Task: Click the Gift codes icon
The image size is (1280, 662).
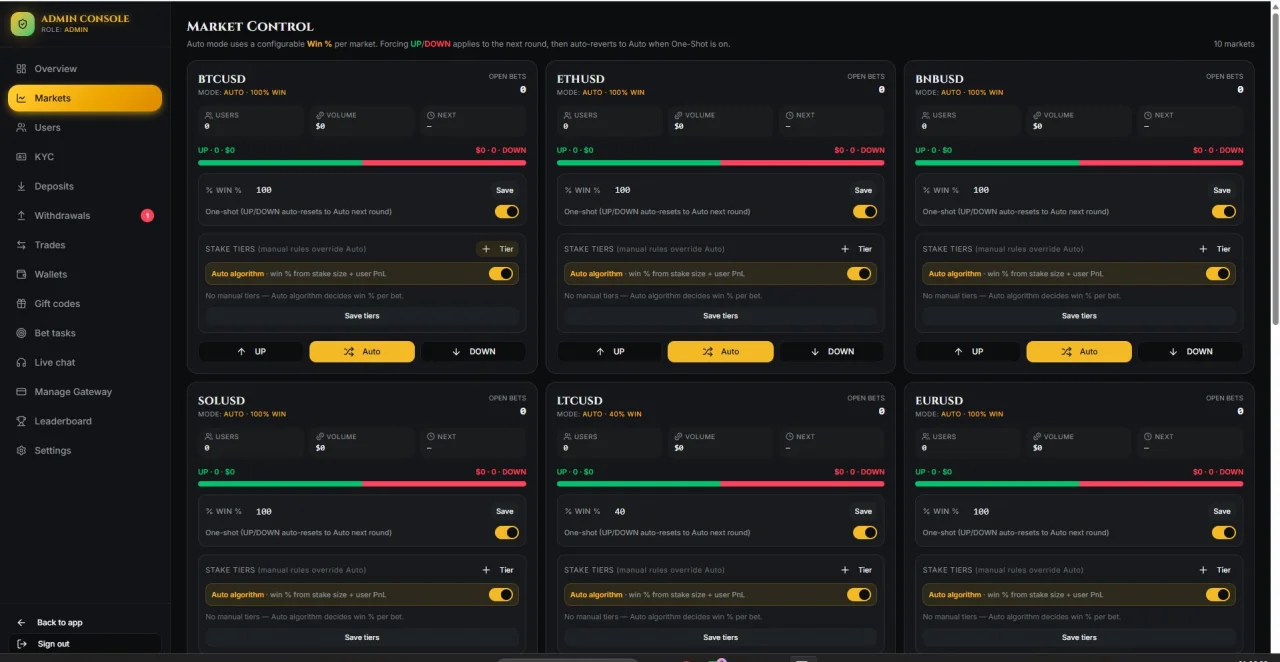Action: point(21,303)
